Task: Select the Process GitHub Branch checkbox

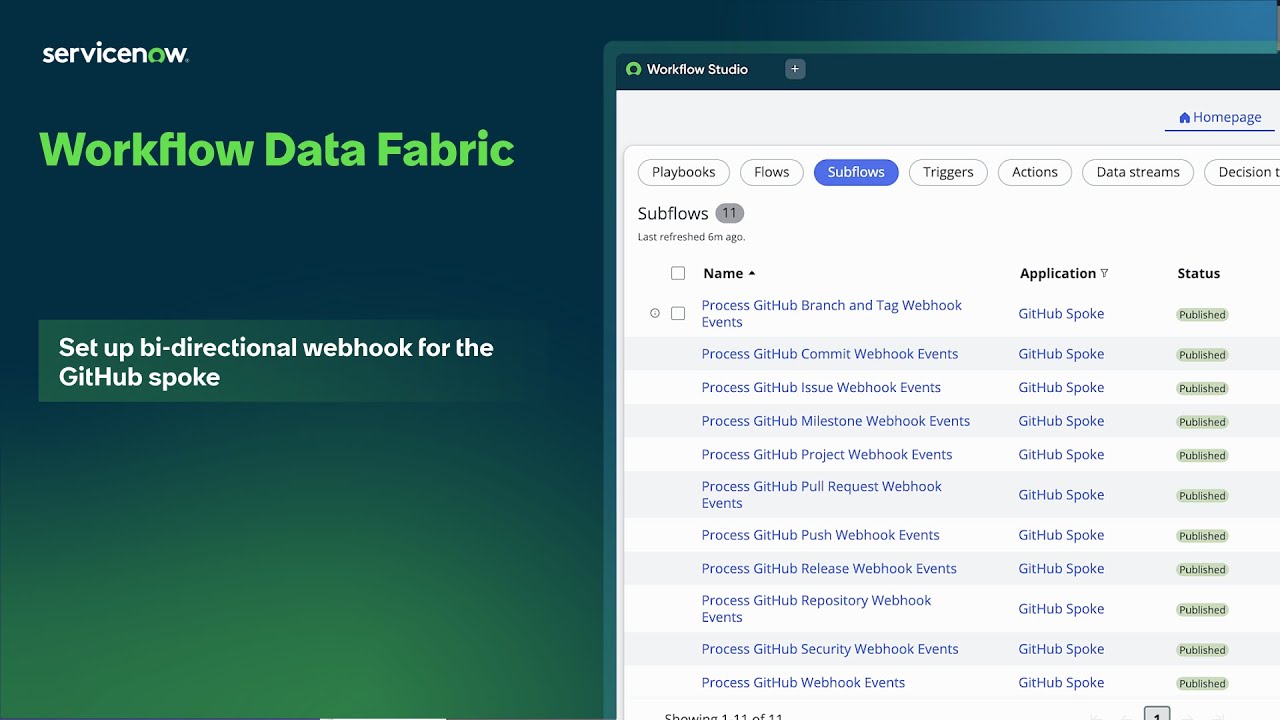Action: click(x=678, y=313)
